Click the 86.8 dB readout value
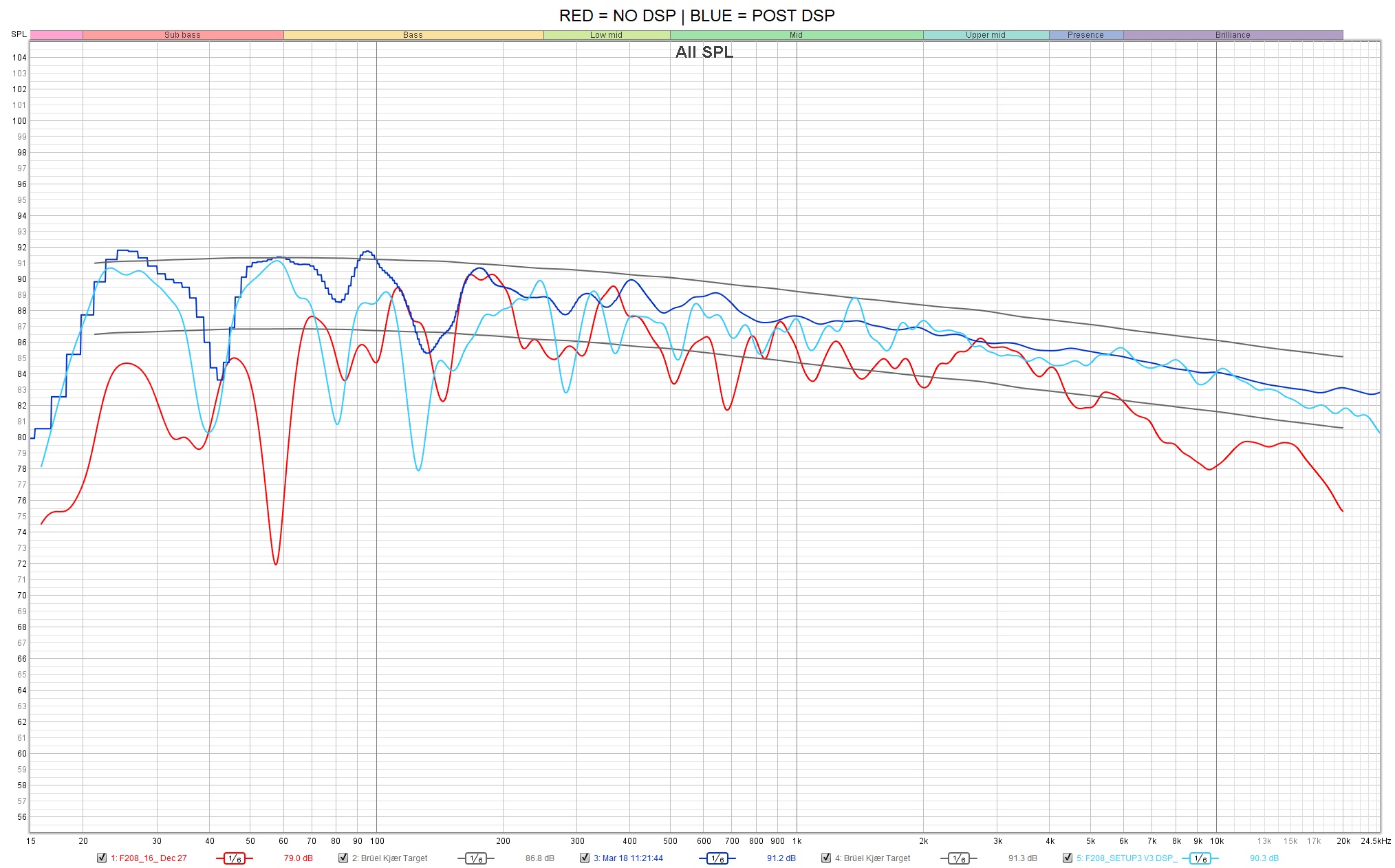 (x=540, y=858)
